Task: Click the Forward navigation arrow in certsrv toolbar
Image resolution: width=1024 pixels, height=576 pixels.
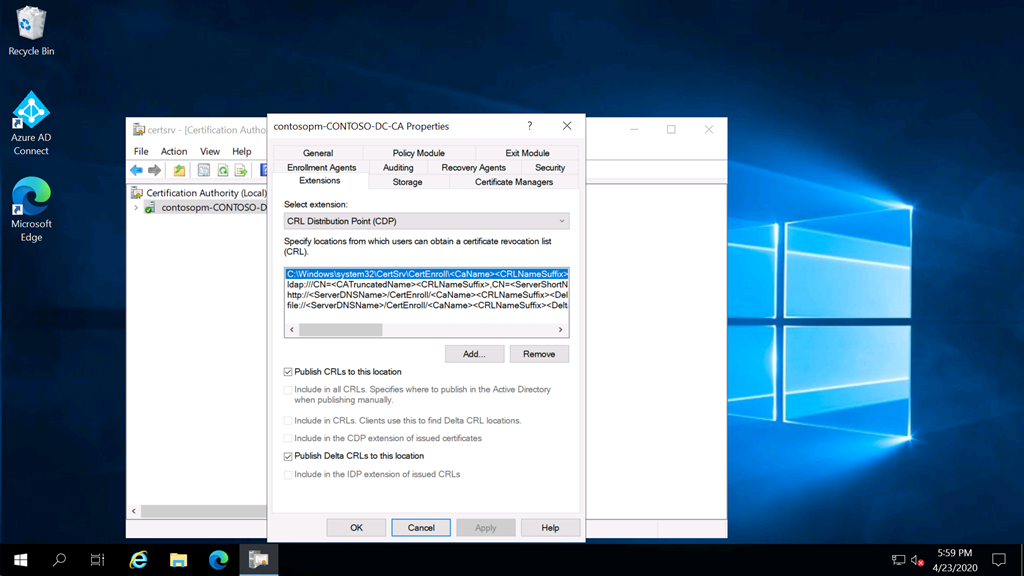Action: pyautogui.click(x=154, y=170)
